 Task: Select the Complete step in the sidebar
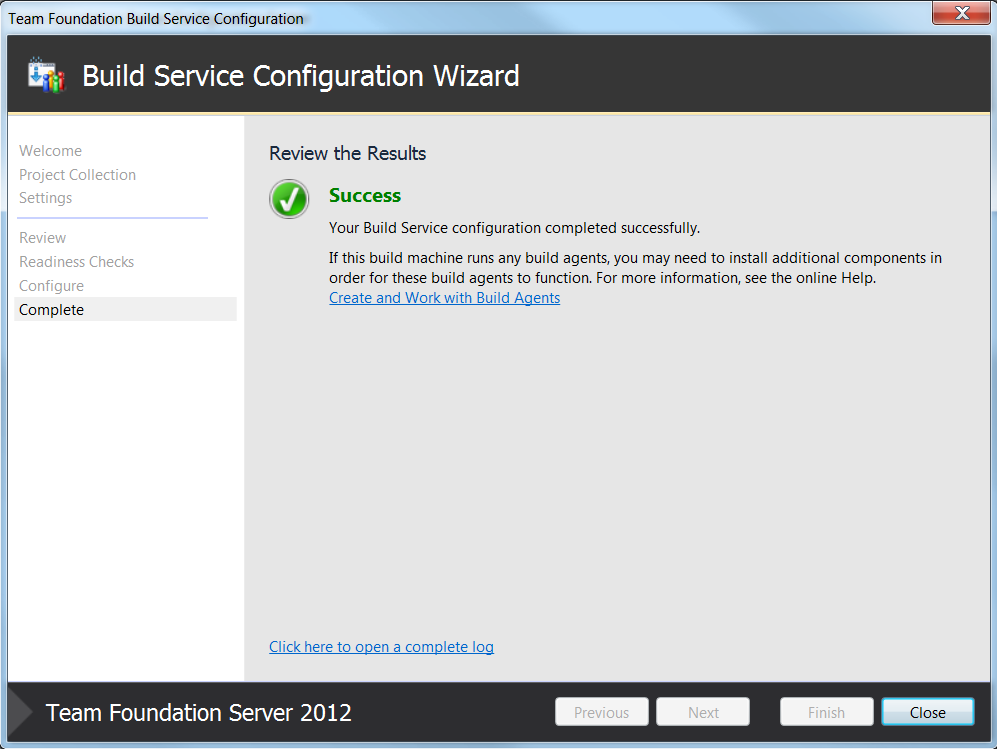[125, 309]
